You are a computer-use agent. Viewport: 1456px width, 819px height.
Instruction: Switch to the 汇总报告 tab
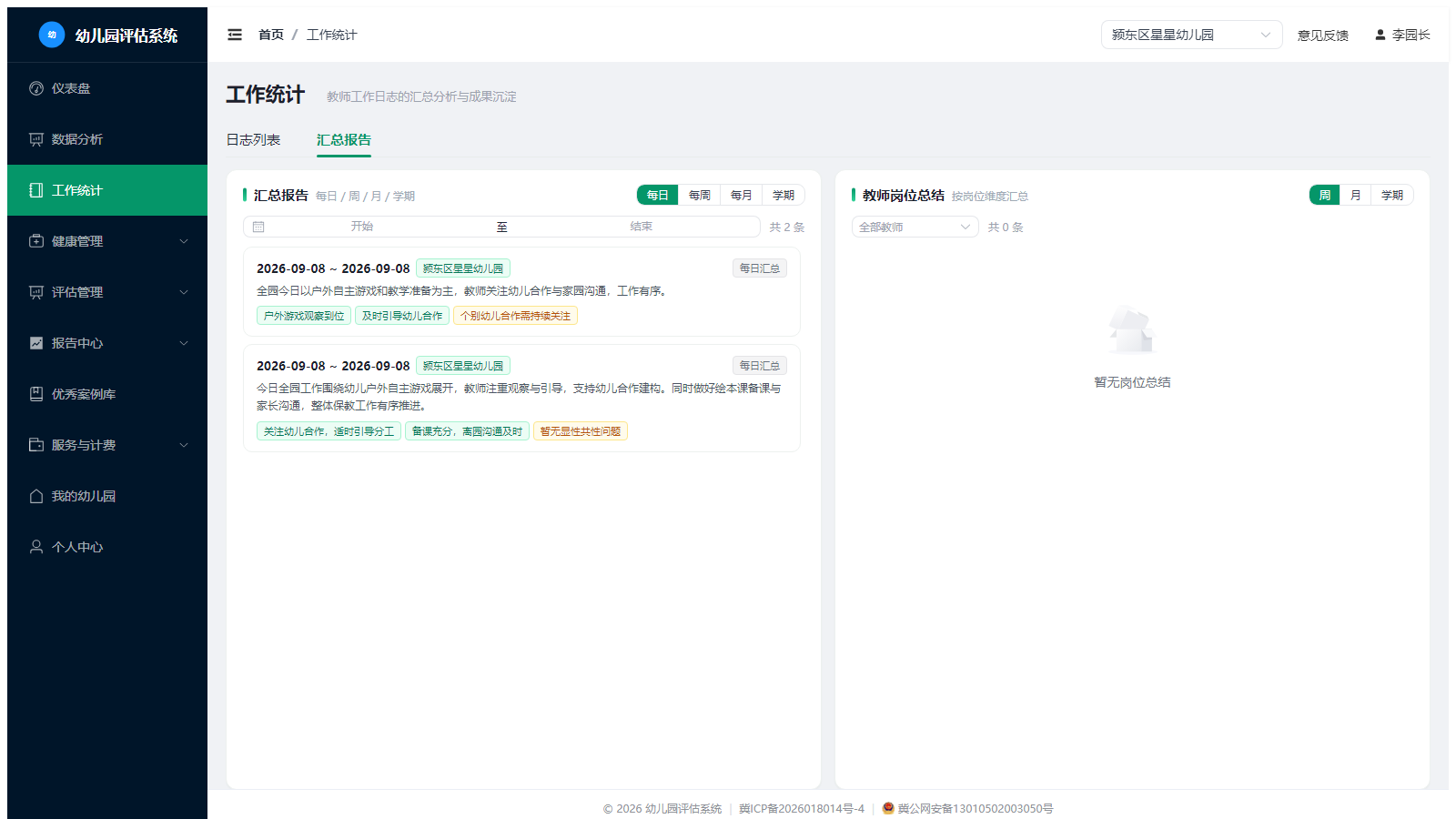point(344,139)
